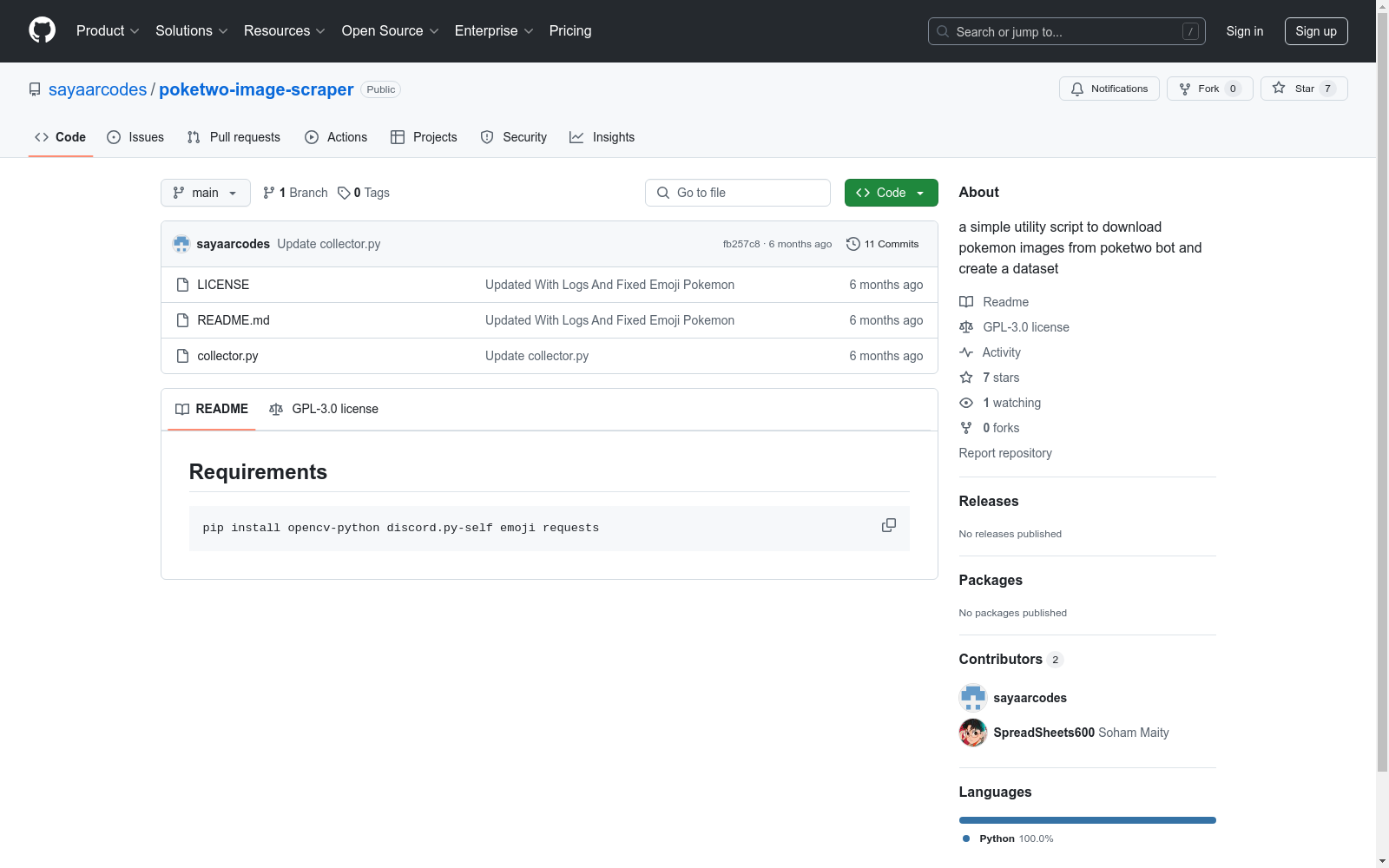The image size is (1389, 868).
Task: Switch to the Pull requests tab
Action: (x=234, y=137)
